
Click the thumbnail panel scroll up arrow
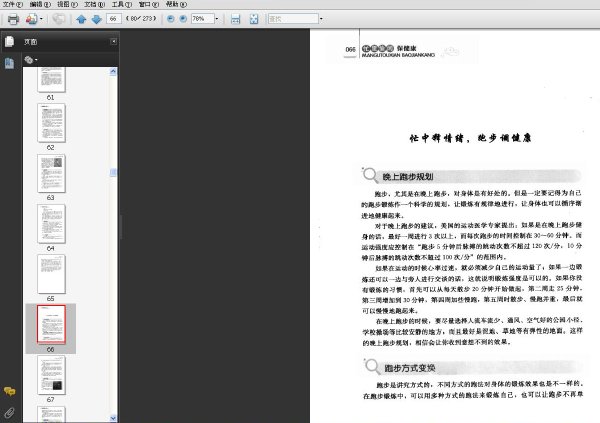(113, 72)
